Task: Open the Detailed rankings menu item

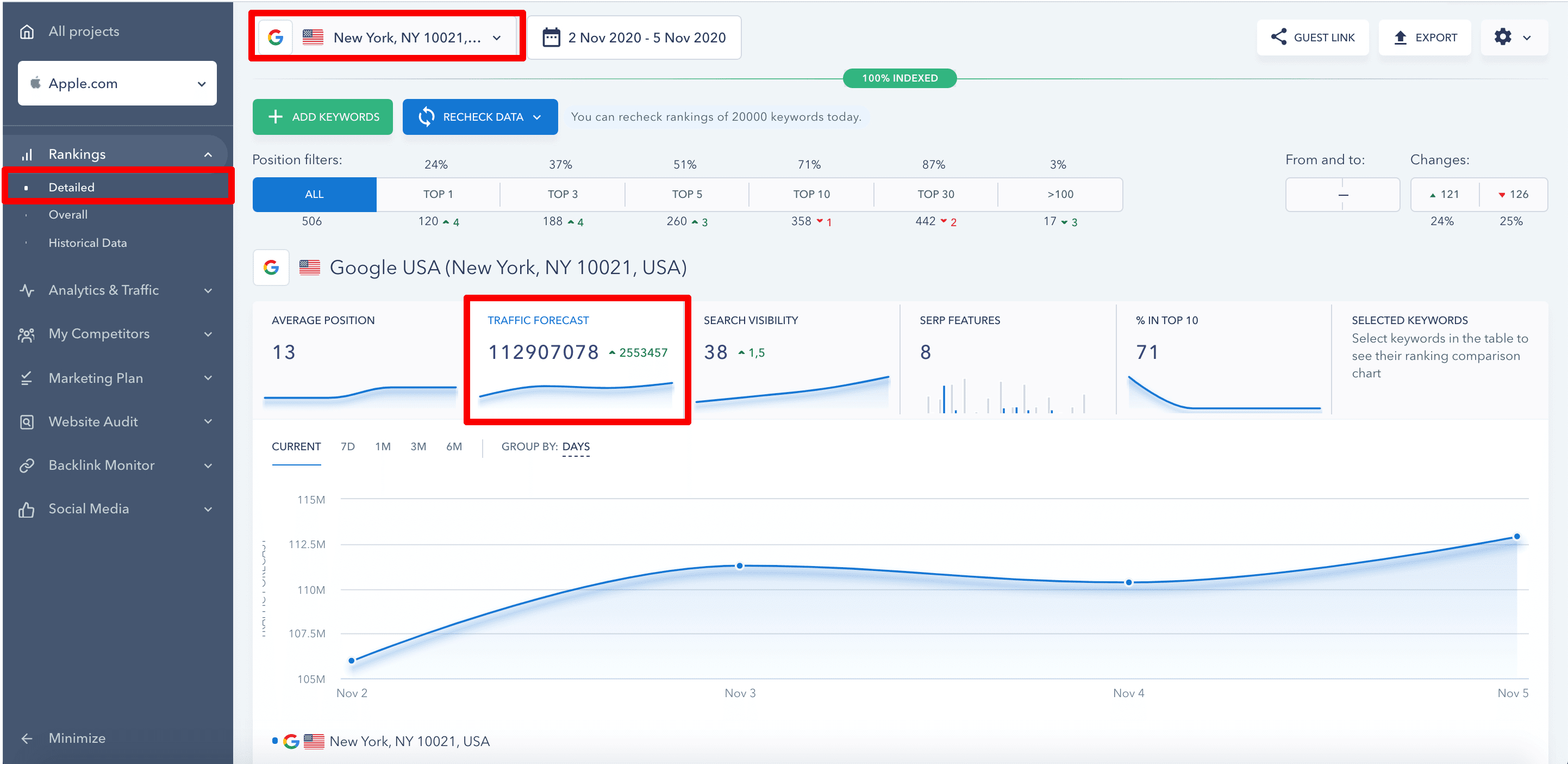Action: (x=71, y=187)
